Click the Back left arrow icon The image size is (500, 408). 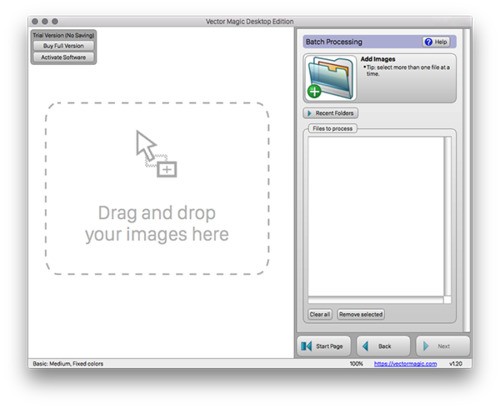coord(366,346)
